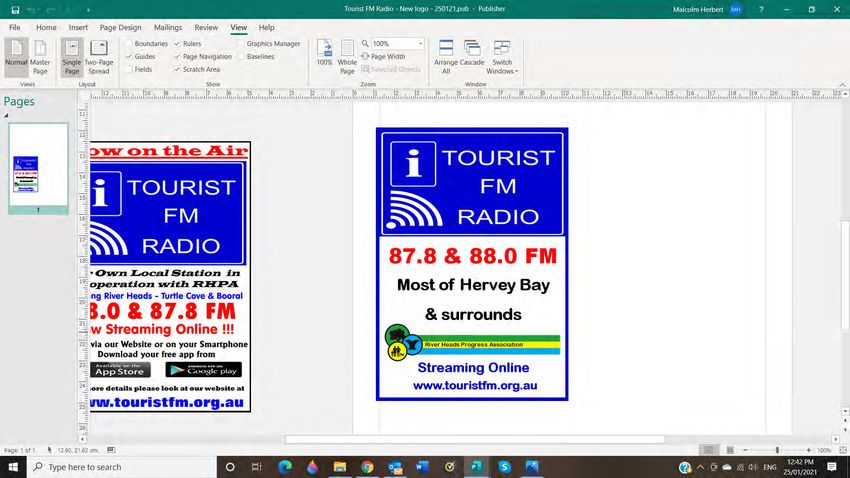Show whole page icon in status bar
This screenshot has height=478, width=850.
coord(843,450)
